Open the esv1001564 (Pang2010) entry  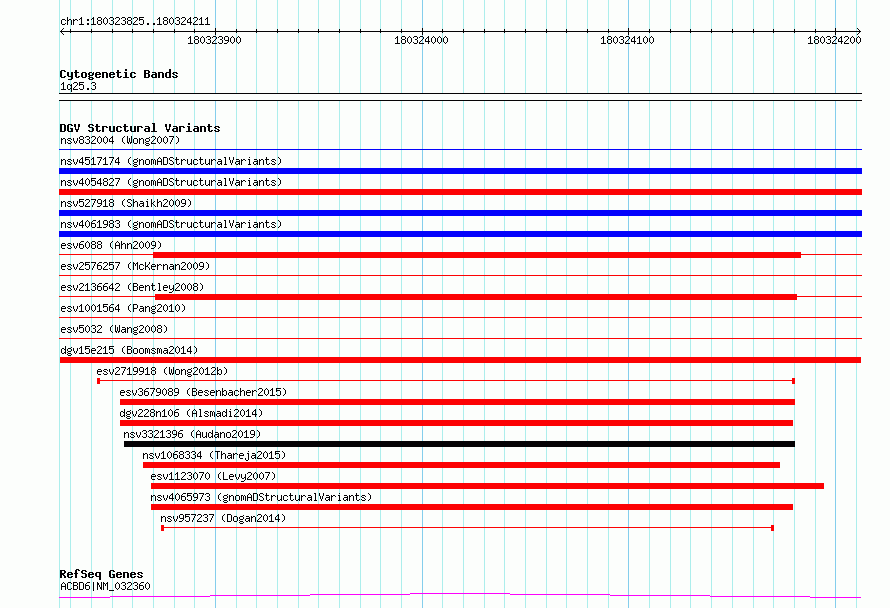(x=123, y=308)
